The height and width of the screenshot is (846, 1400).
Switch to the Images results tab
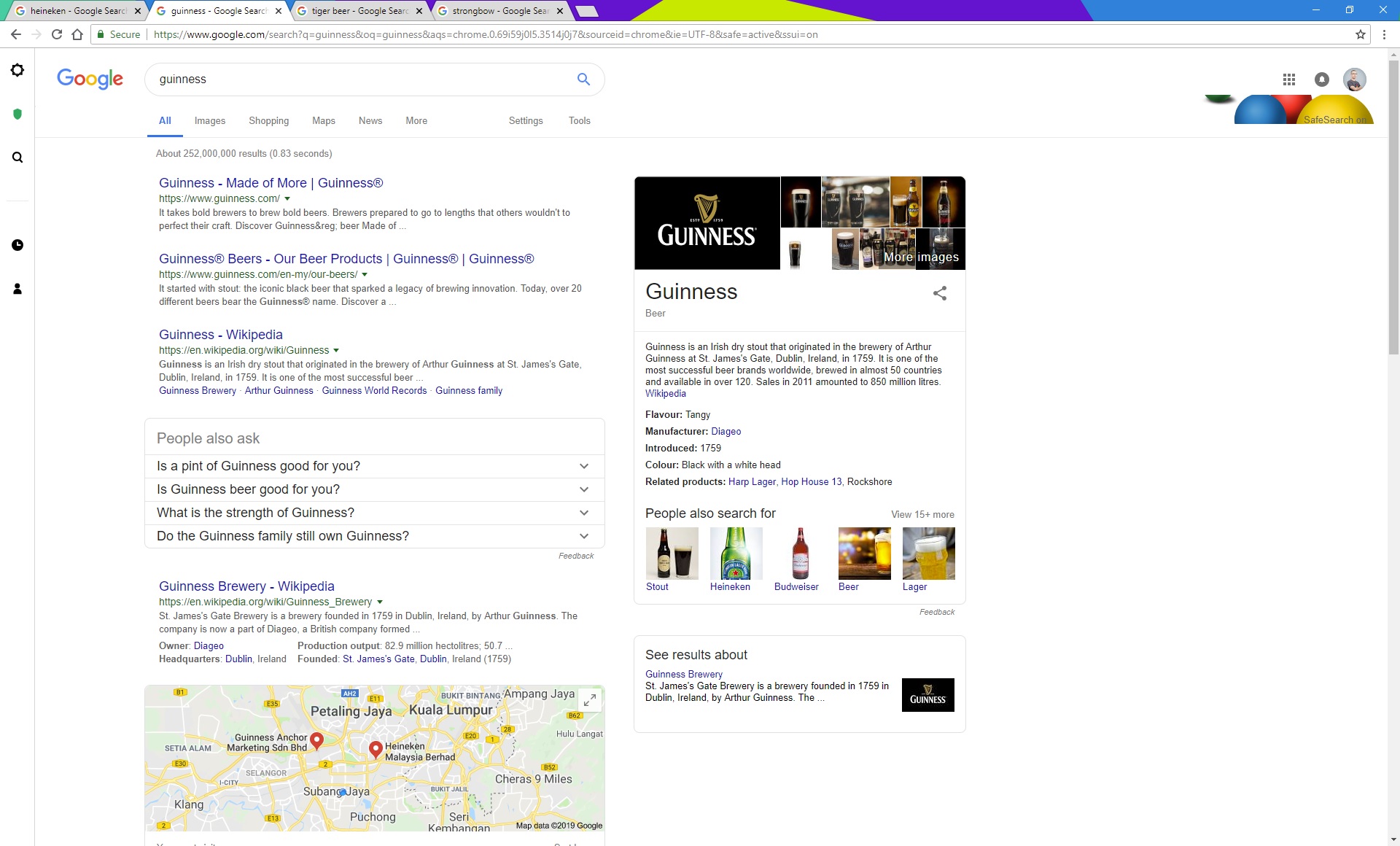click(x=210, y=120)
